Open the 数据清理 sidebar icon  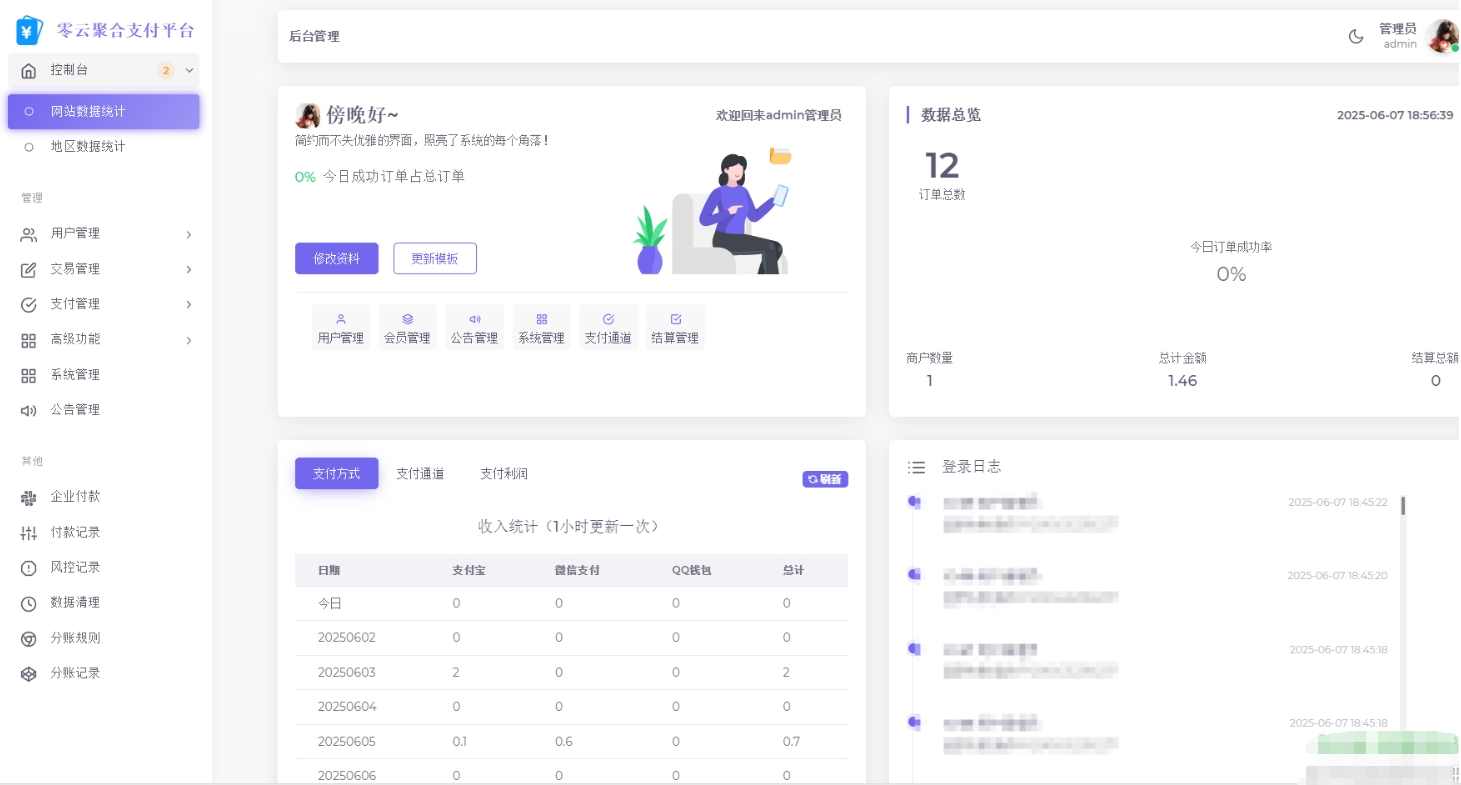29,602
